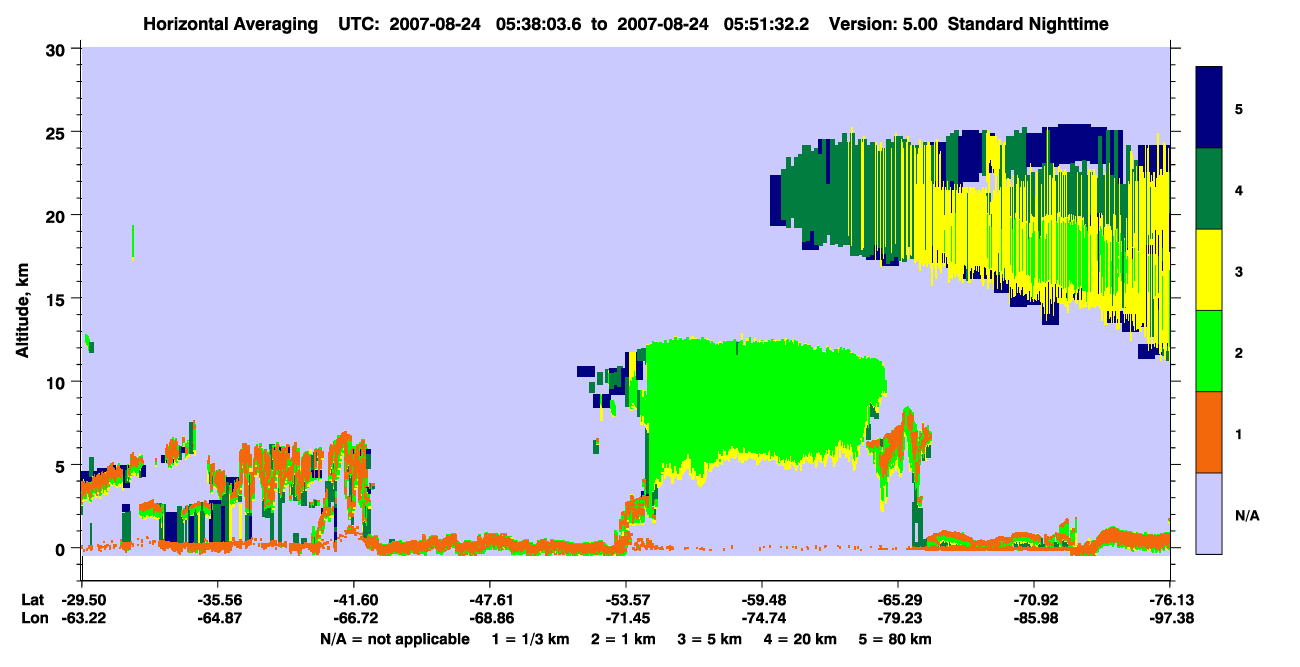Image resolution: width=1300 pixels, height=667 pixels.
Task: Click the '2 = 1 km' legend note
Action: (x=623, y=639)
